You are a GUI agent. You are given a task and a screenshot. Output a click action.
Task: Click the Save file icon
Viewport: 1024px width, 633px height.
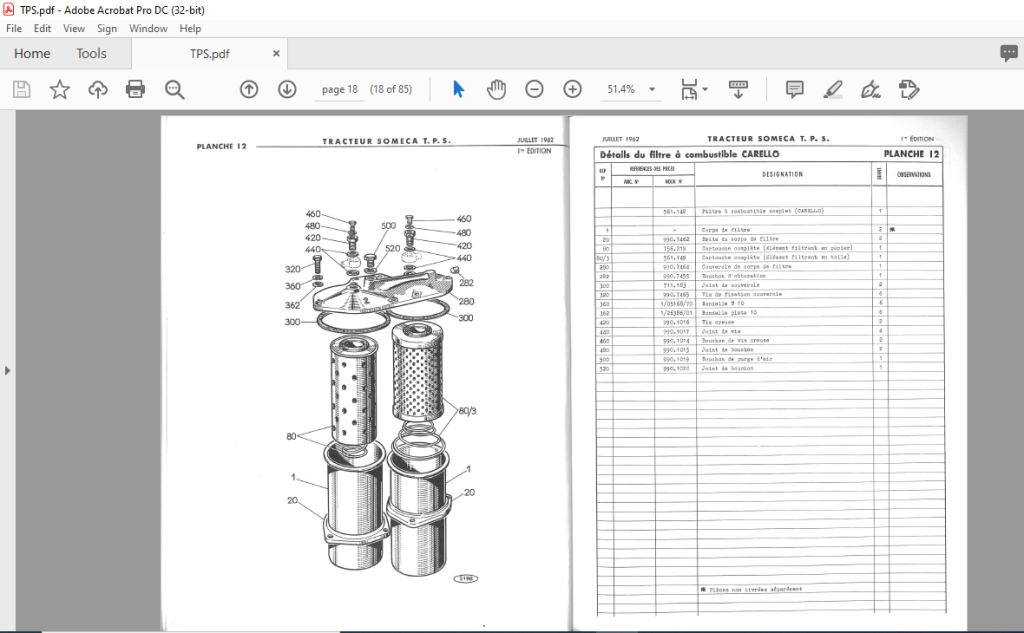click(22, 89)
